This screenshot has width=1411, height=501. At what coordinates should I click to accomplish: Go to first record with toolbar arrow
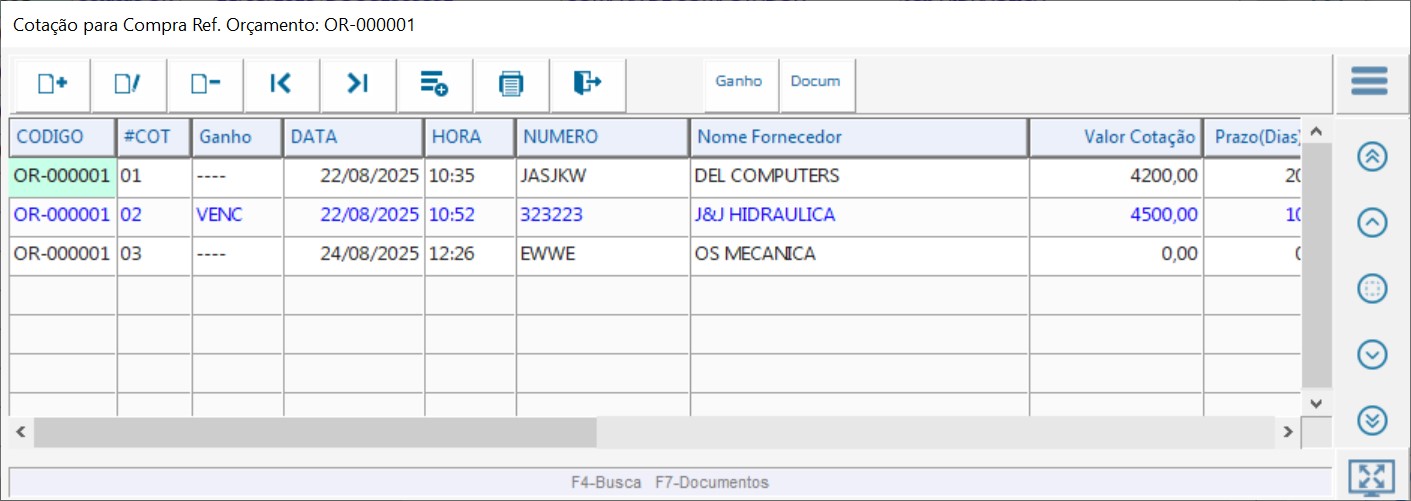(x=281, y=84)
